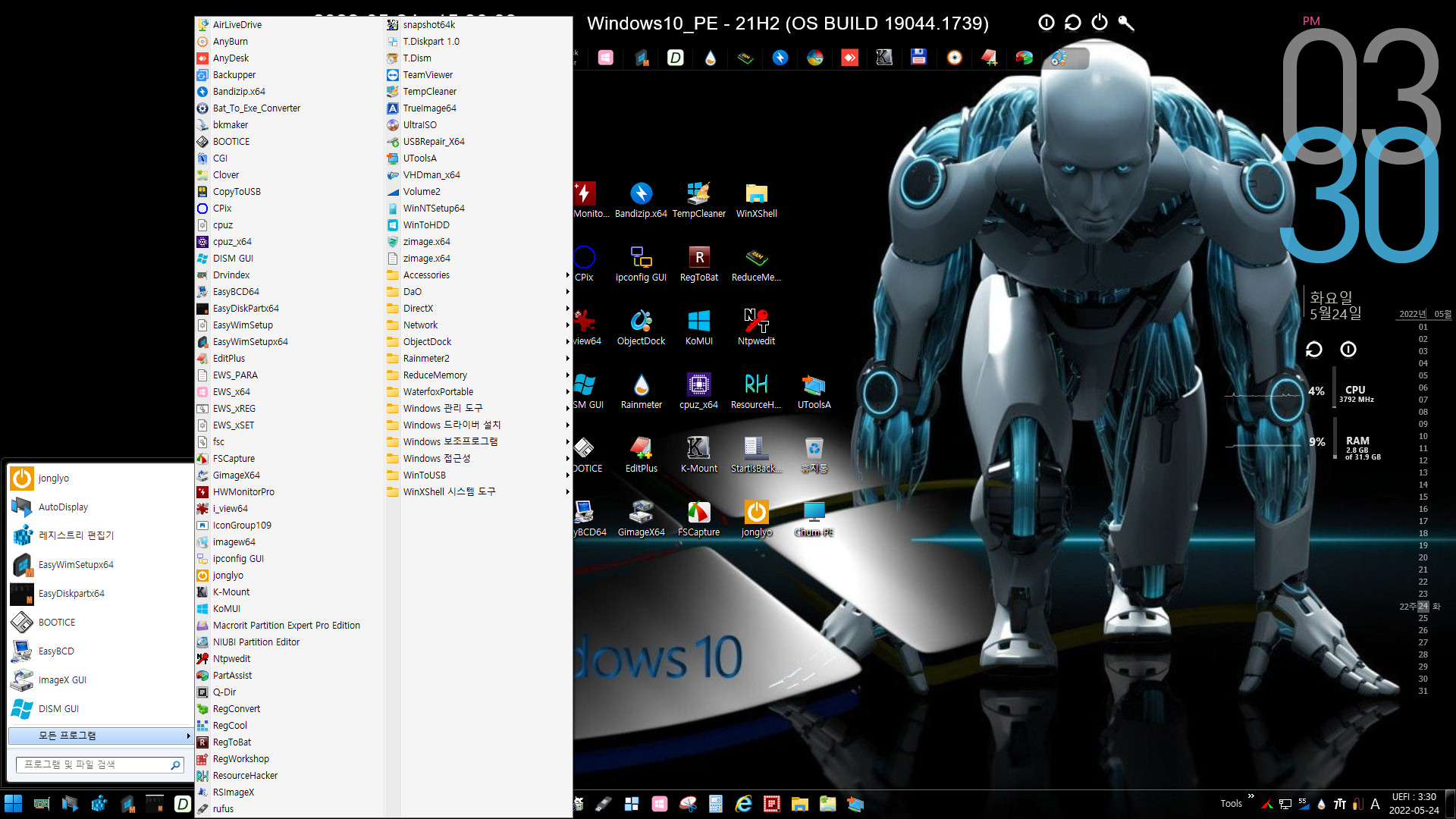Click the power icon in the top bar
This screenshot has height=819, width=1456.
pos(1100,23)
